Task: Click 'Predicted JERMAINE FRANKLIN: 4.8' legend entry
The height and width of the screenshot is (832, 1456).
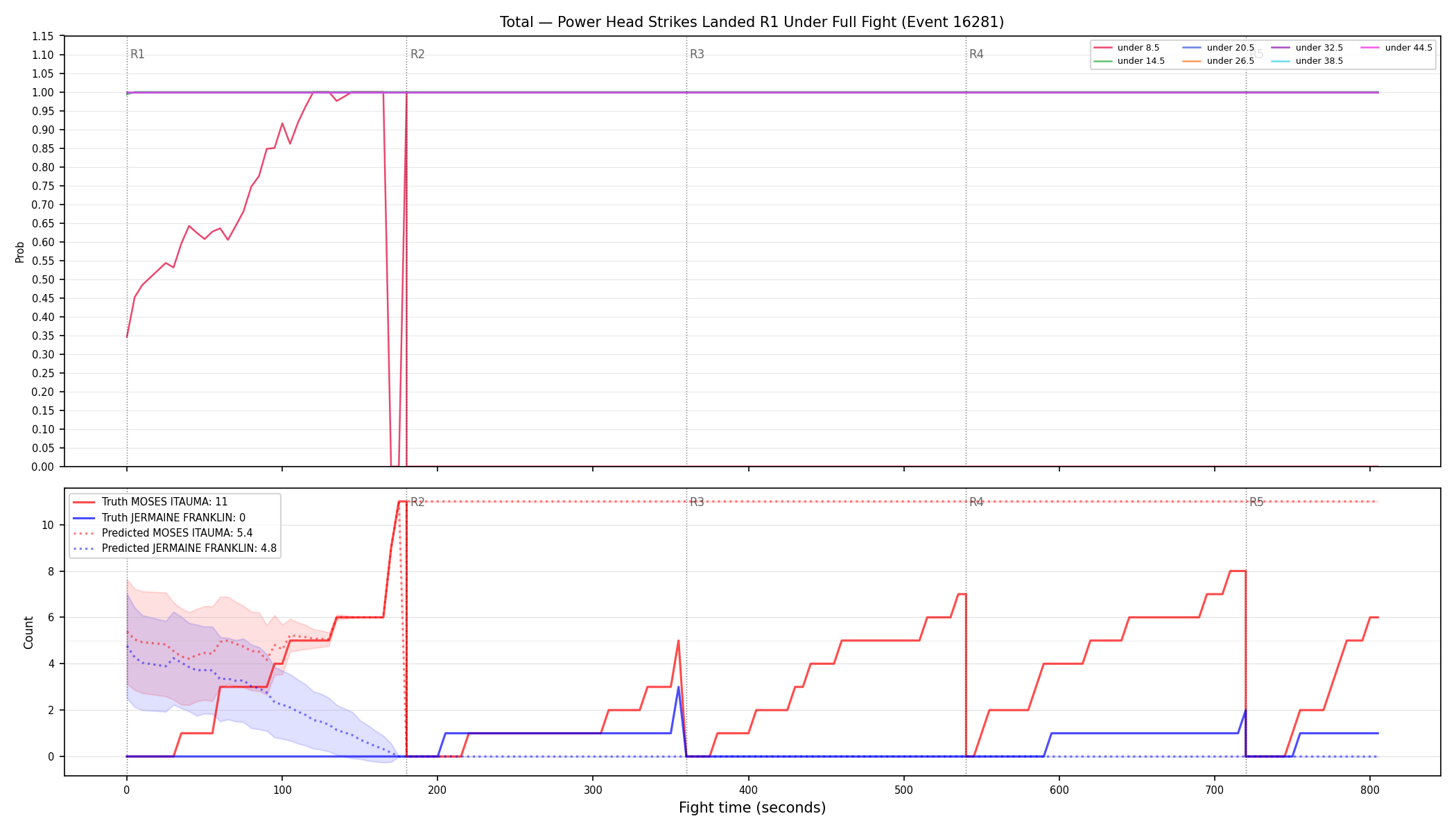Action: 174,548
